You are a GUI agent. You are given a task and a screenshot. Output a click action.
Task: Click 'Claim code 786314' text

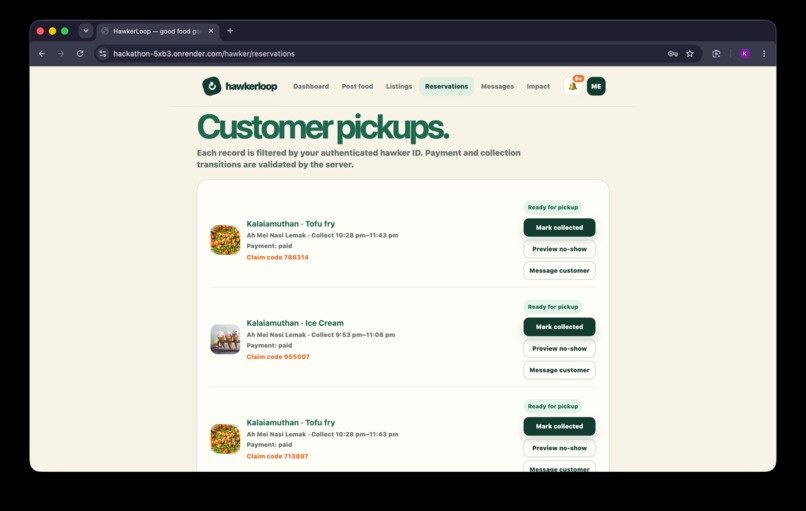click(278, 257)
